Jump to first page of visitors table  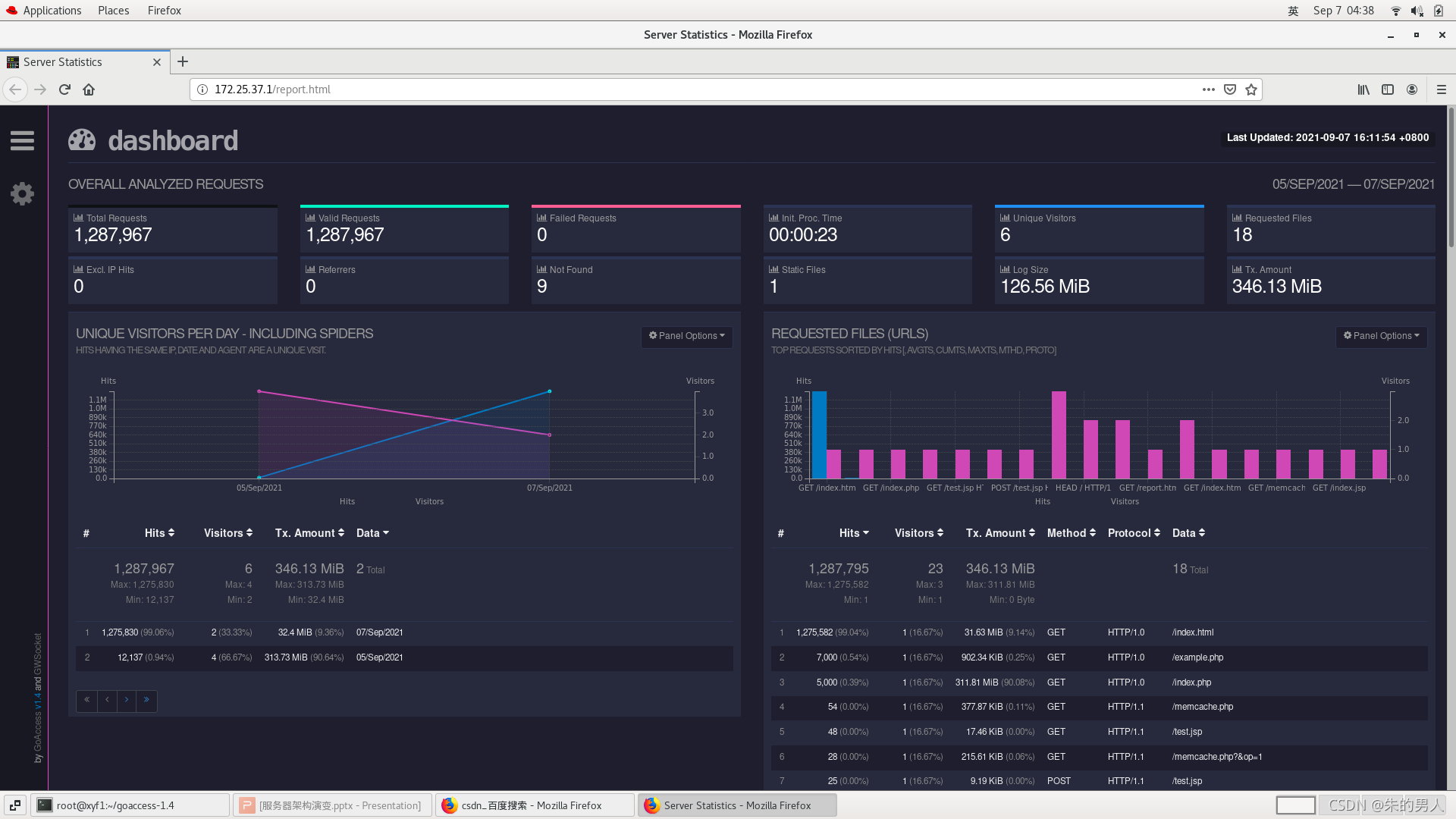[86, 700]
